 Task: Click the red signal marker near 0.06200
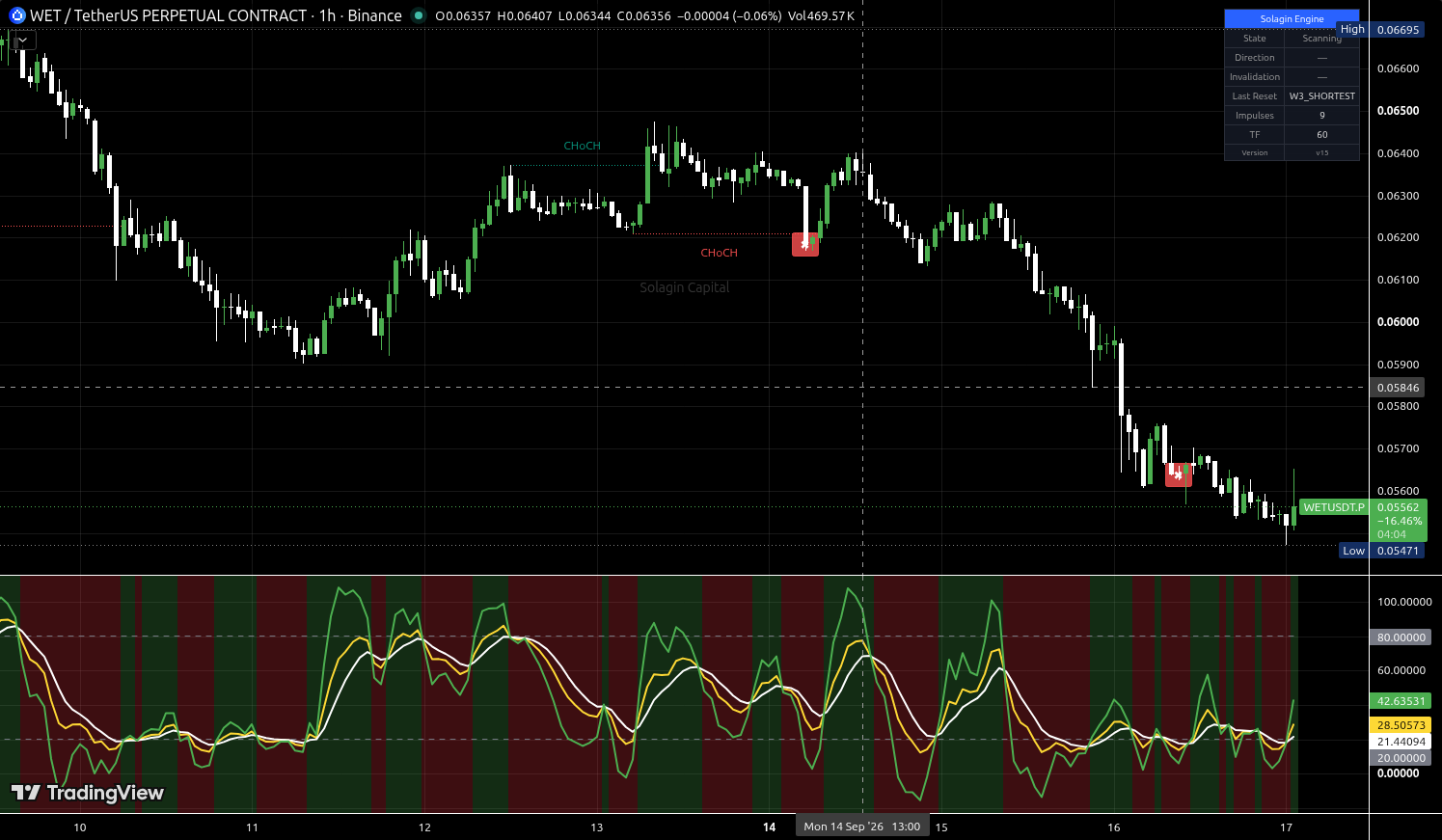pyautogui.click(x=805, y=245)
